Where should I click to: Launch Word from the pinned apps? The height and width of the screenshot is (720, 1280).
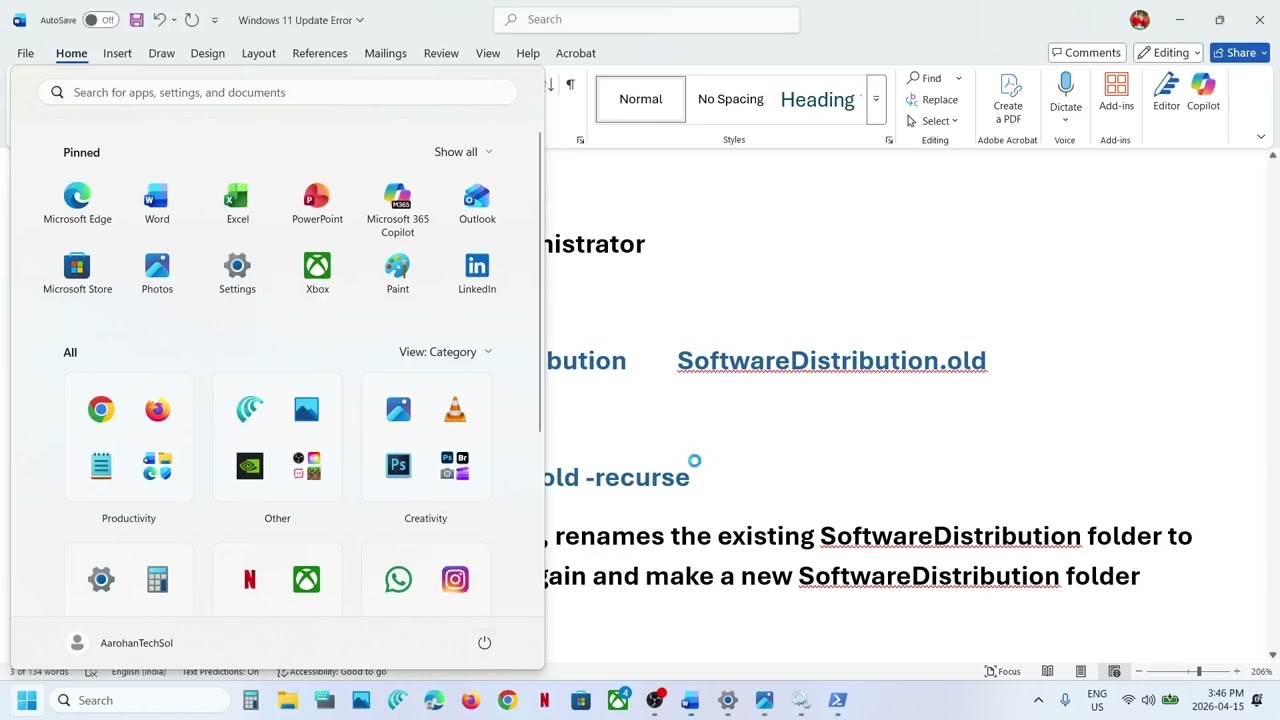tap(157, 204)
